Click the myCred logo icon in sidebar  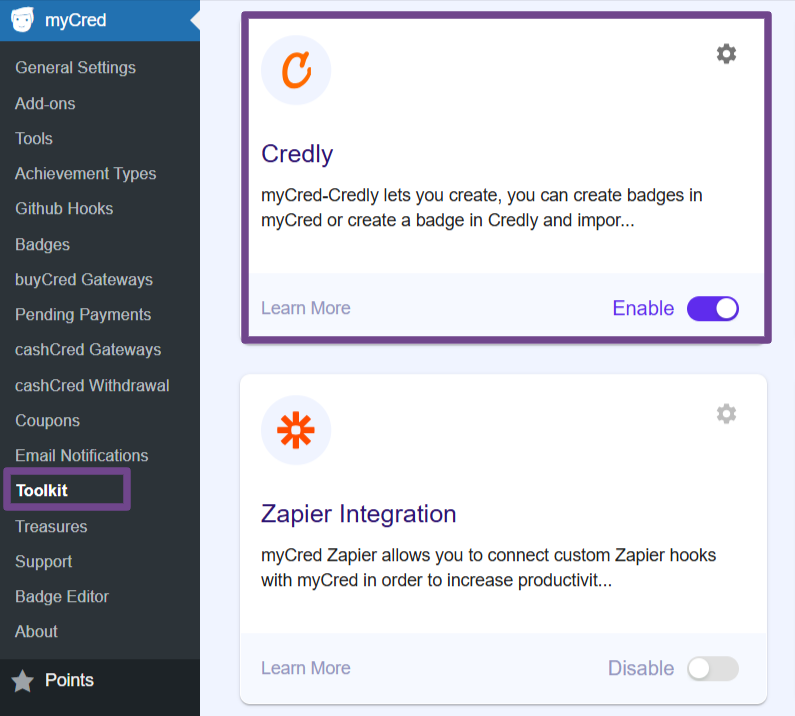pos(23,20)
